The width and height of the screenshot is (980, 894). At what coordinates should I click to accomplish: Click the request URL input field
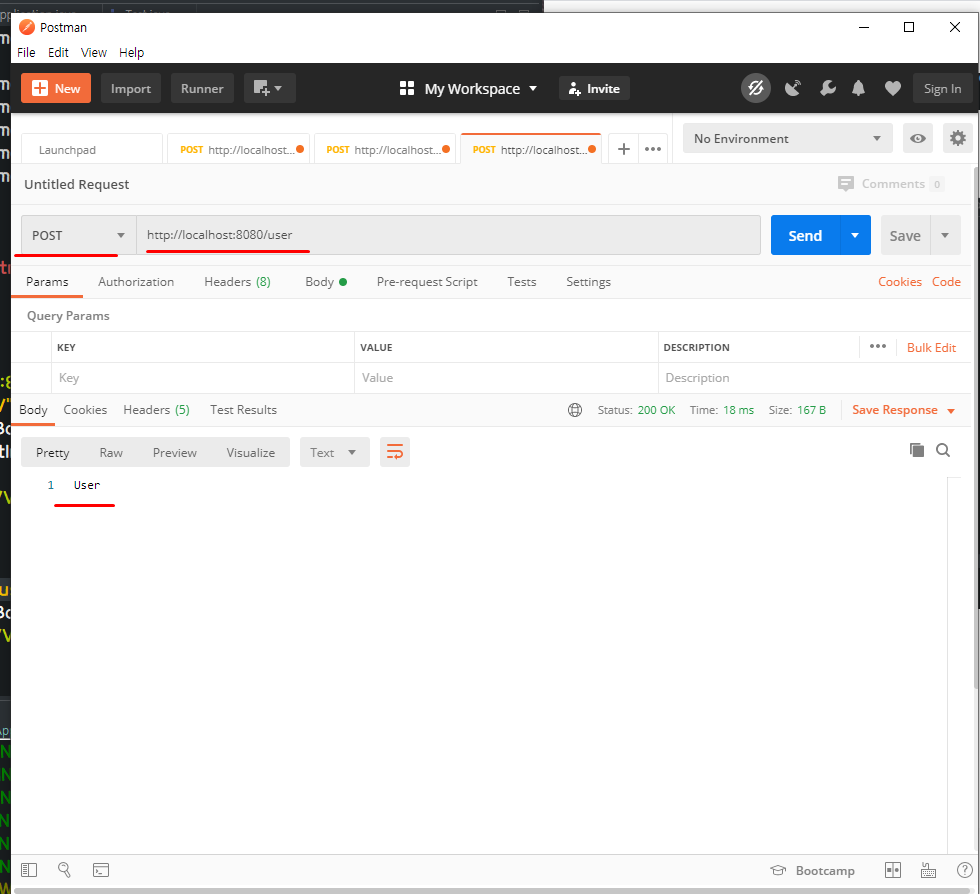click(448, 235)
